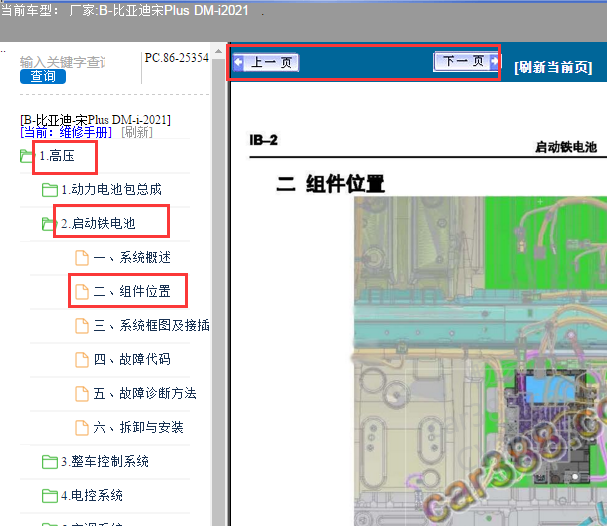Click the component location diagram image

(480, 361)
